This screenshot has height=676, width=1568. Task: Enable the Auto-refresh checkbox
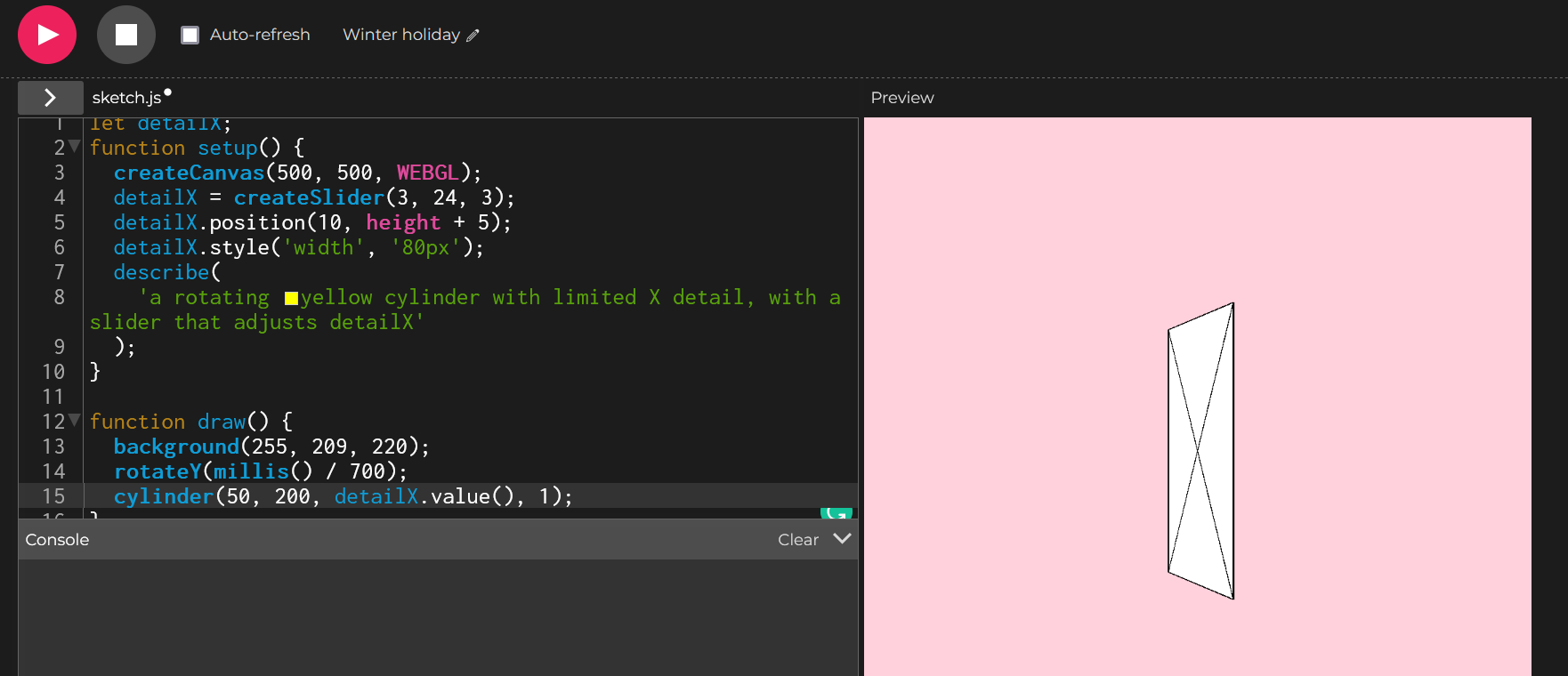coord(190,35)
